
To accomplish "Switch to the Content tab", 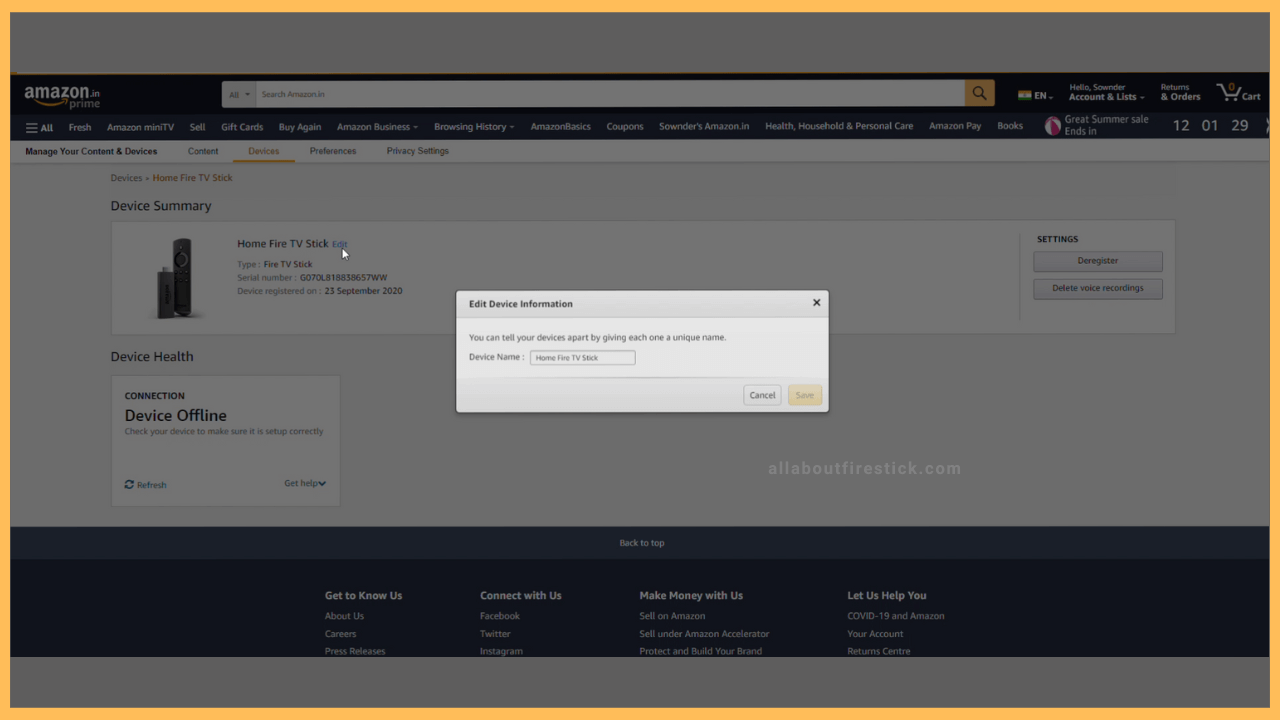I will click(203, 151).
